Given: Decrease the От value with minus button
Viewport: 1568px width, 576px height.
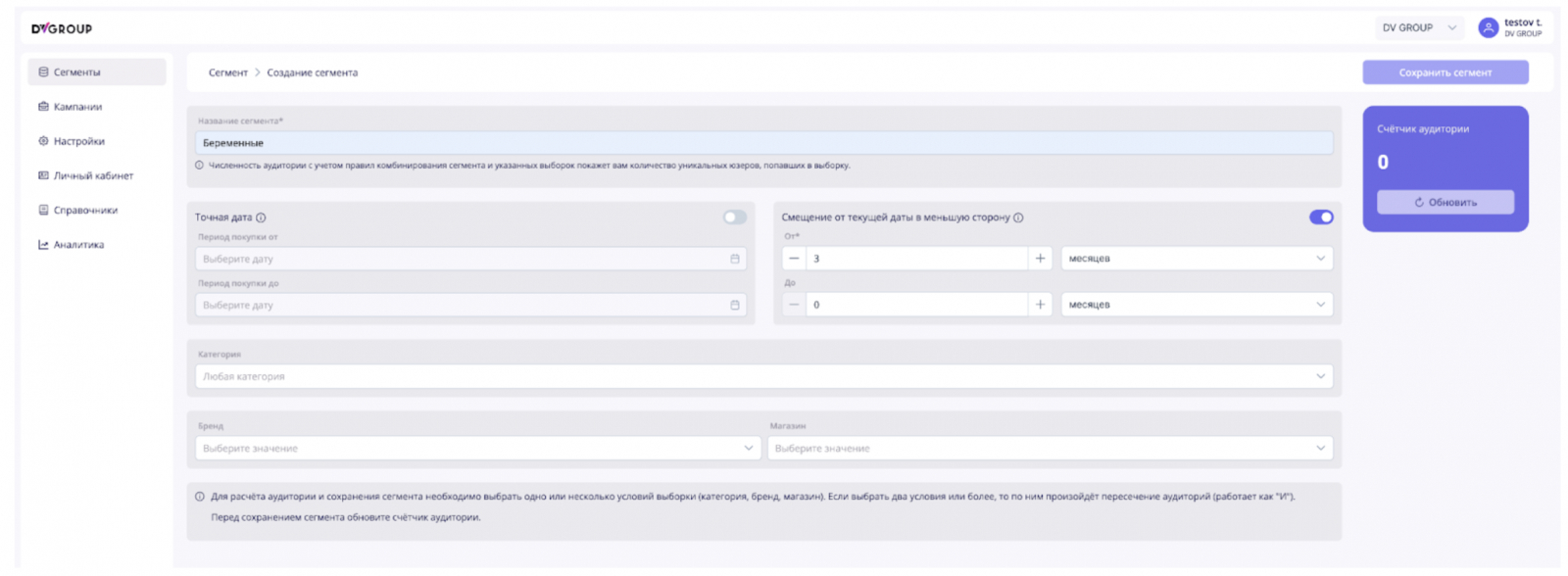Looking at the screenshot, I should pos(794,259).
